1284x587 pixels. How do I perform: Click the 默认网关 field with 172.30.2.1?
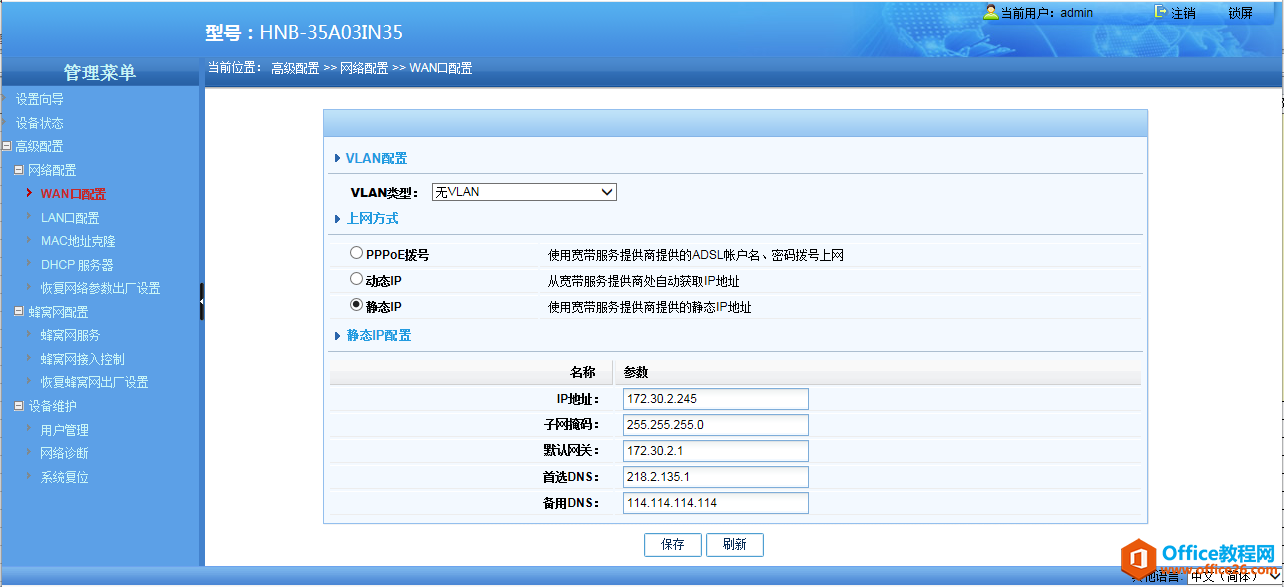[x=715, y=451]
